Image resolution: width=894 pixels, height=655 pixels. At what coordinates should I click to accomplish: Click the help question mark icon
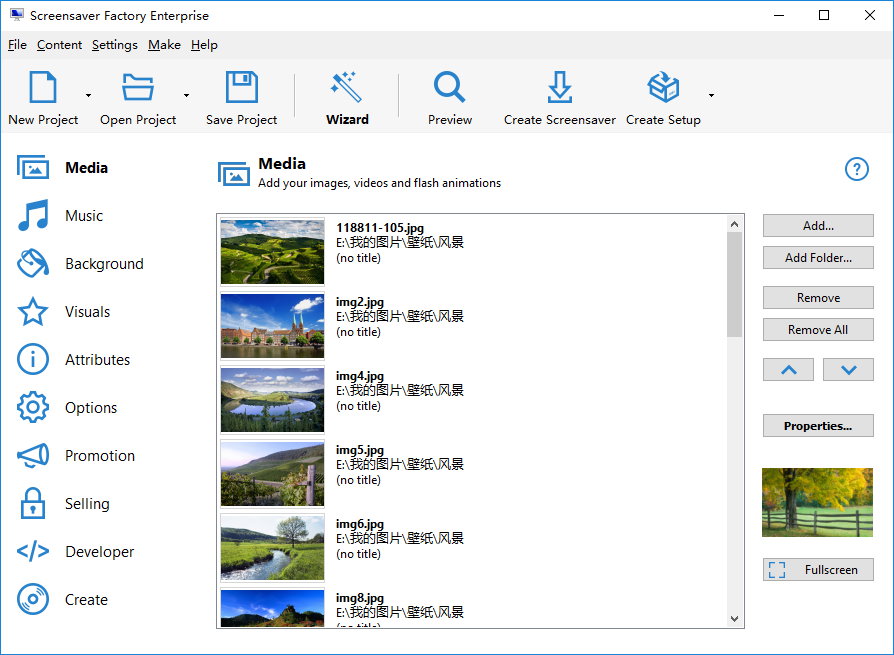click(856, 169)
